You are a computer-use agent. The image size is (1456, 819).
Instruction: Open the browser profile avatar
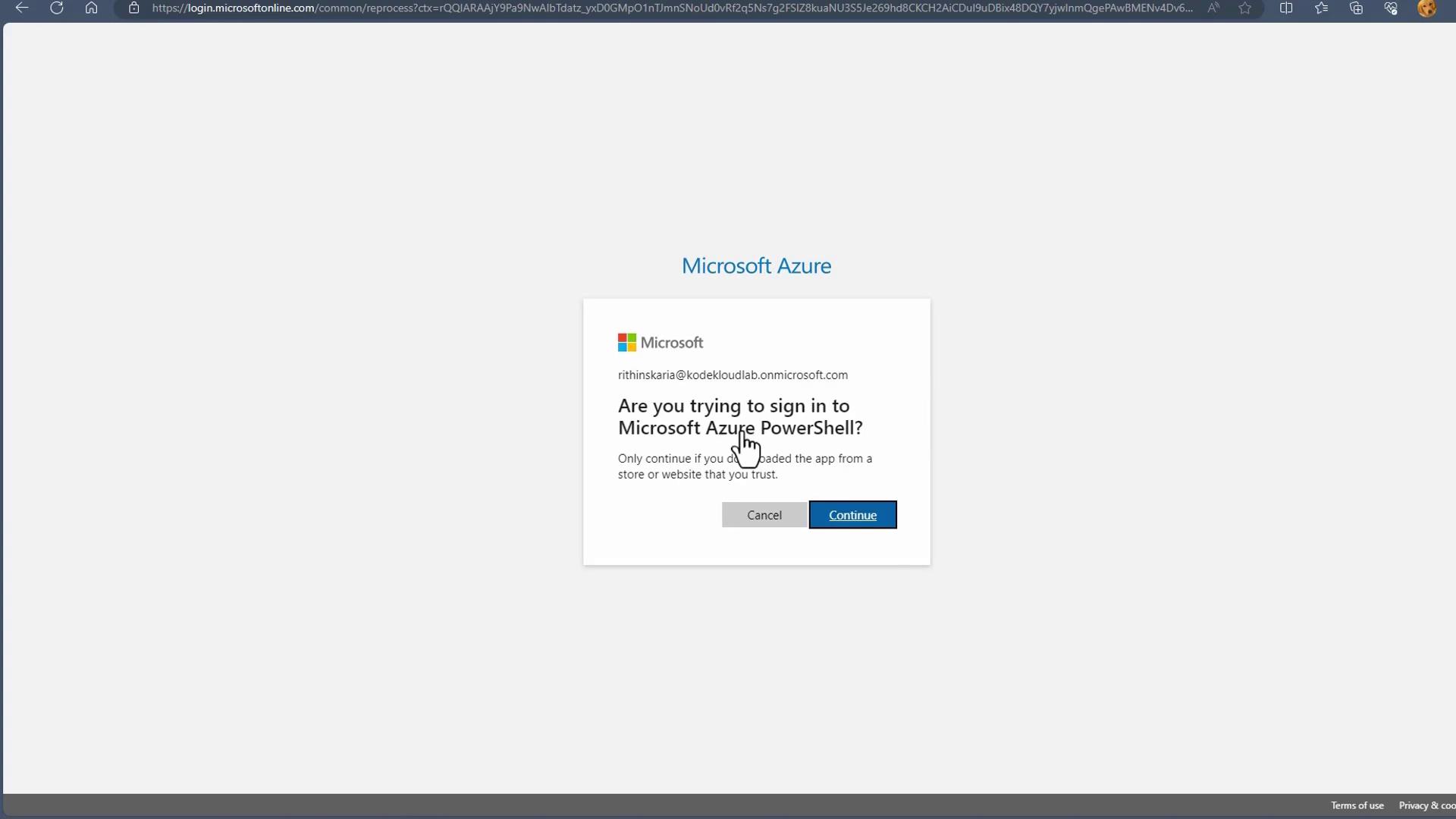coord(1426,8)
